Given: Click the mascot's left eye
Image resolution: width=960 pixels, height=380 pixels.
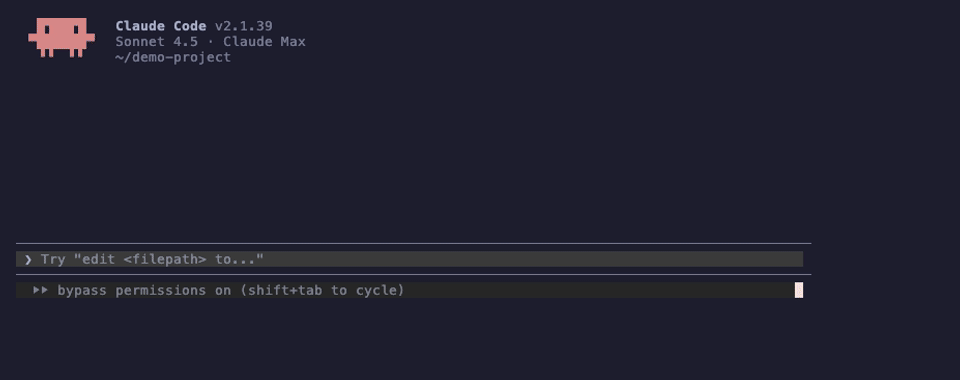Looking at the screenshot, I should click(x=47, y=29).
